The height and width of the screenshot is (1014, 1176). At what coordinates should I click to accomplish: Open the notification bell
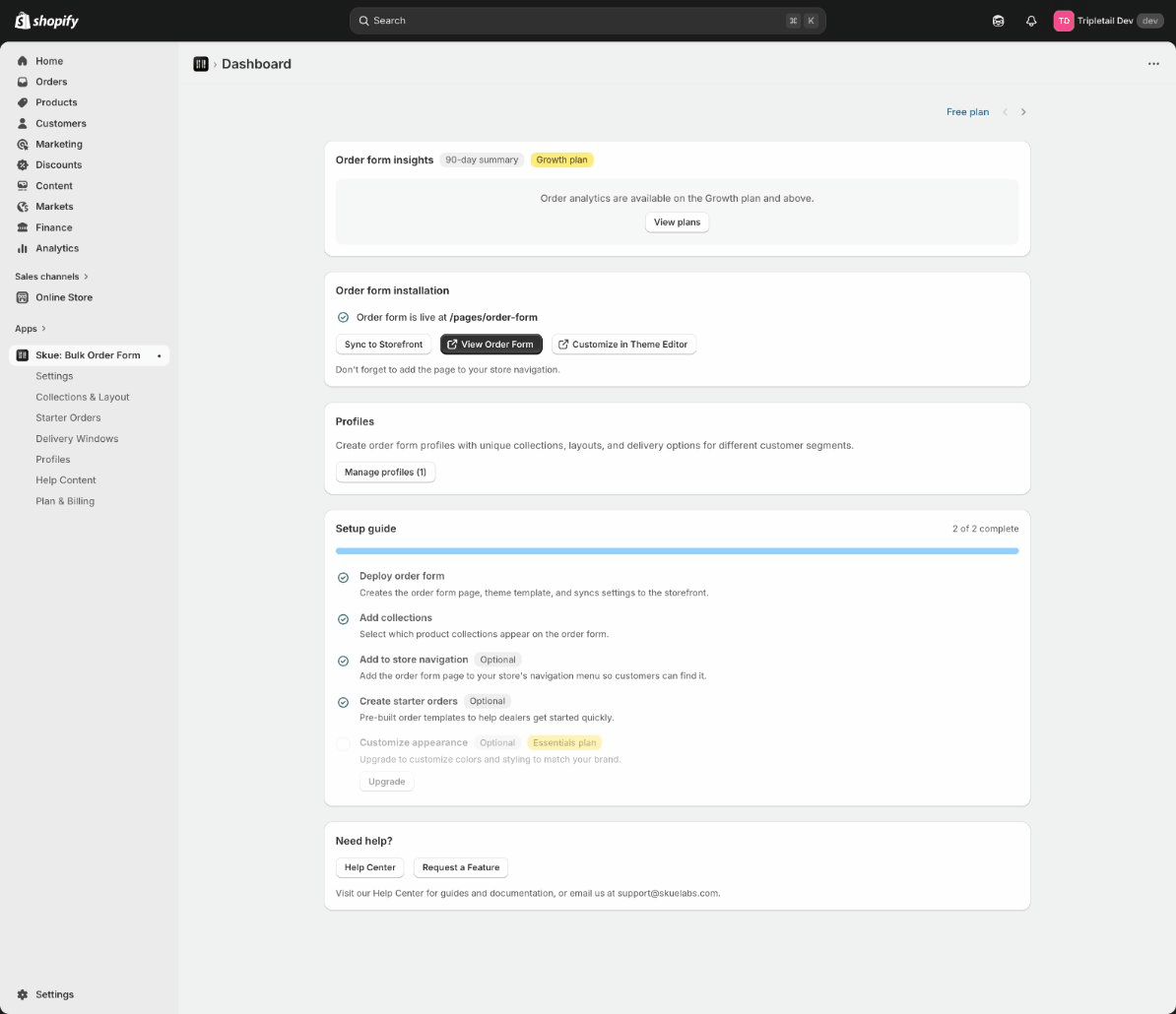click(1031, 20)
